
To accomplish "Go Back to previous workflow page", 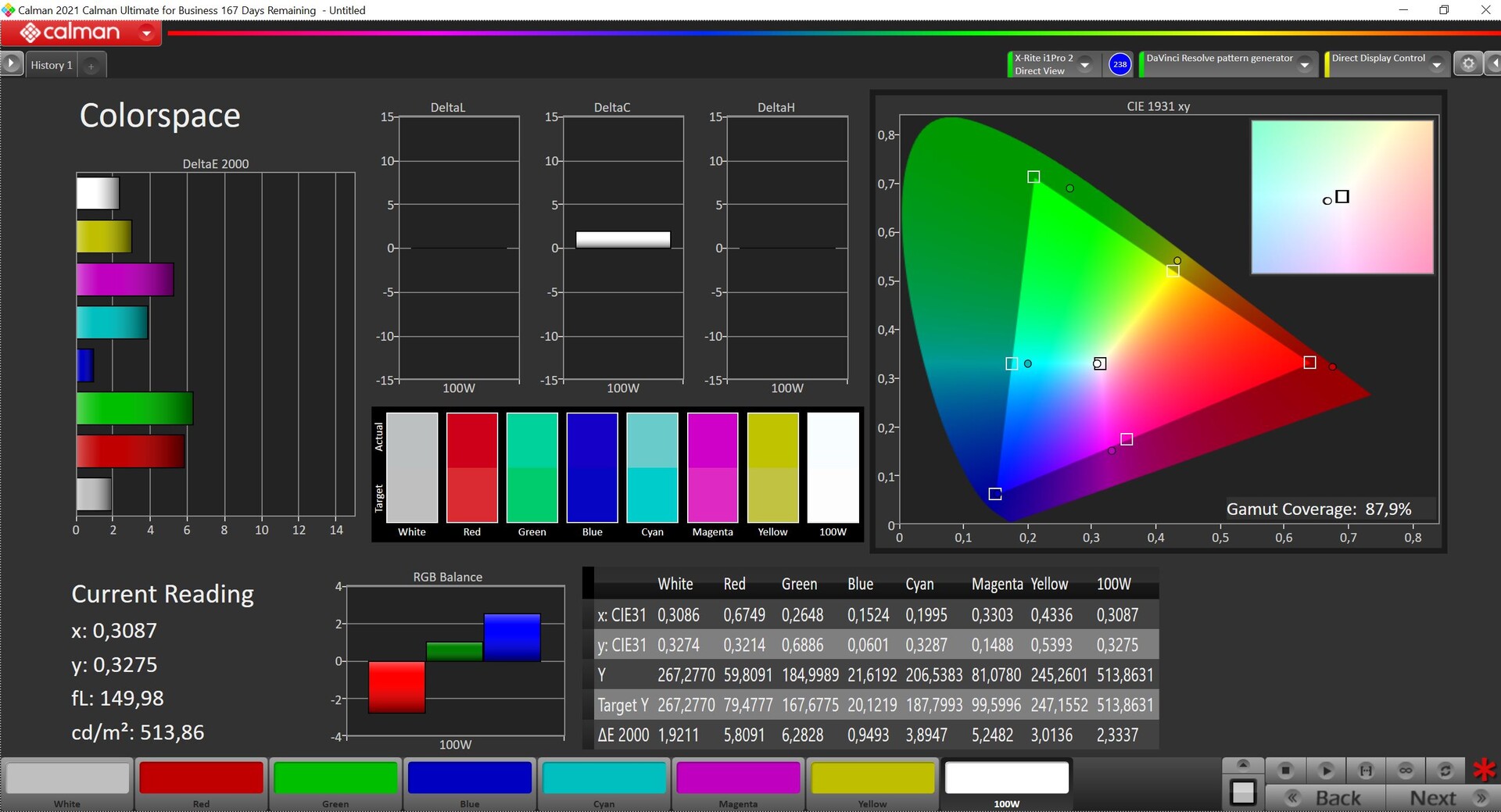I will coord(1326,798).
